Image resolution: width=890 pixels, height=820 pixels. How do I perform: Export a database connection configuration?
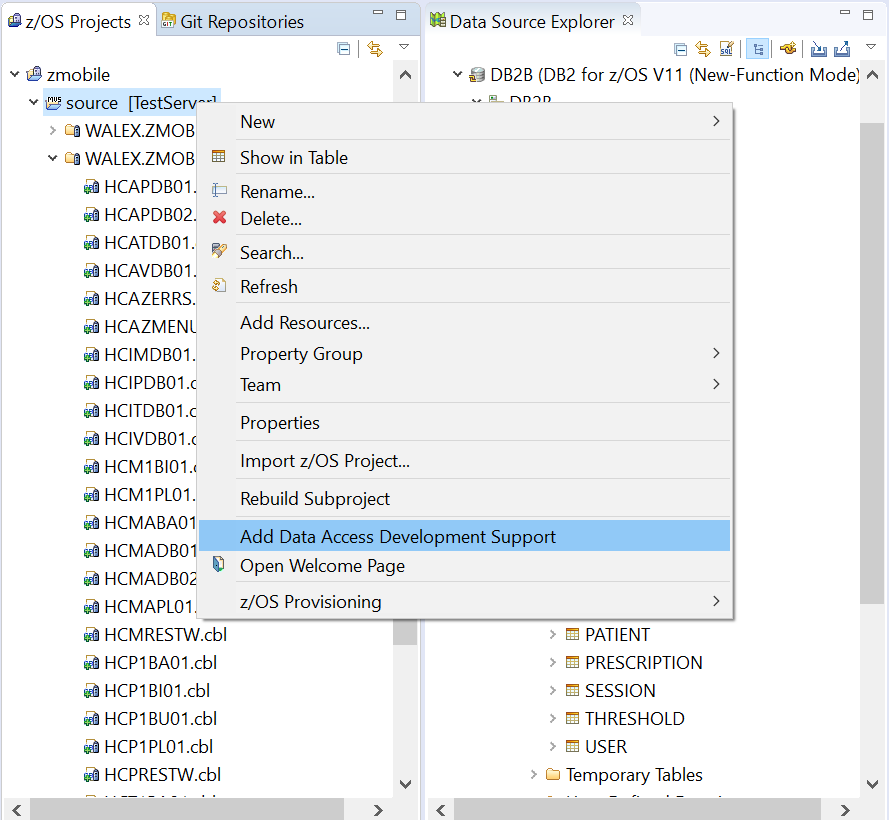(x=843, y=48)
